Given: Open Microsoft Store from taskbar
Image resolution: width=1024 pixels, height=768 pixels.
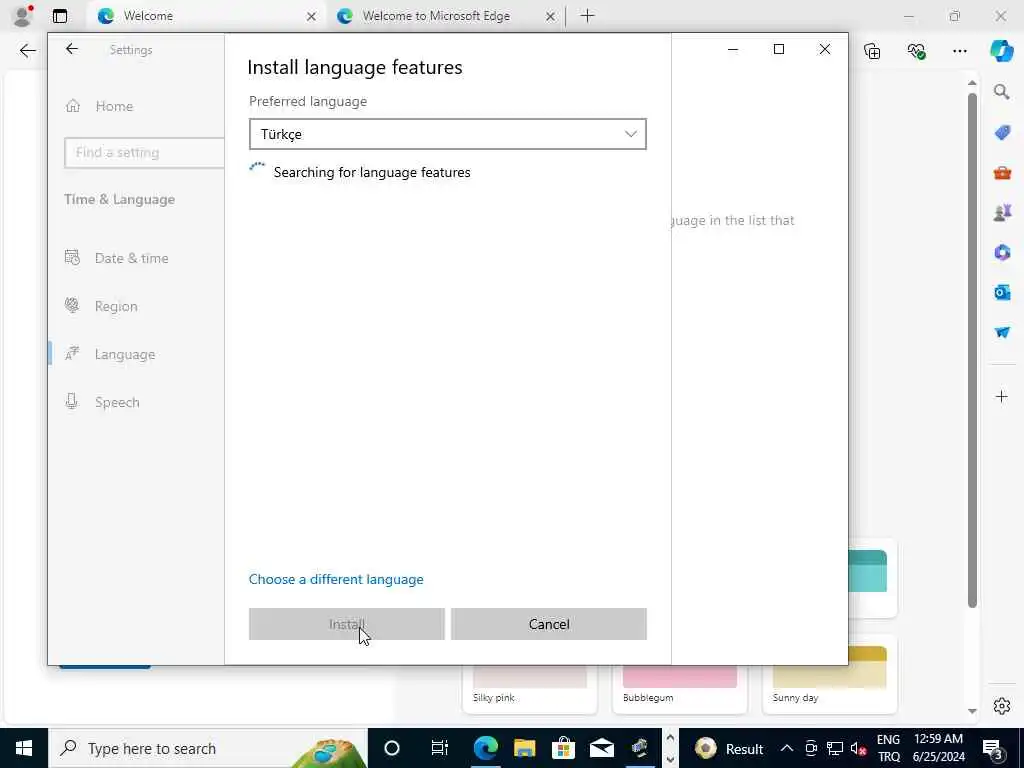Looking at the screenshot, I should (x=563, y=748).
